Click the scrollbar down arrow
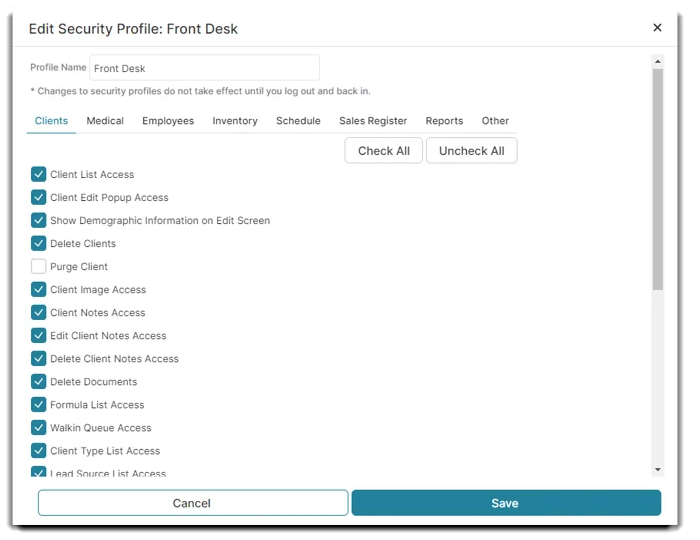Image resolution: width=700 pixels, height=540 pixels. point(657,469)
